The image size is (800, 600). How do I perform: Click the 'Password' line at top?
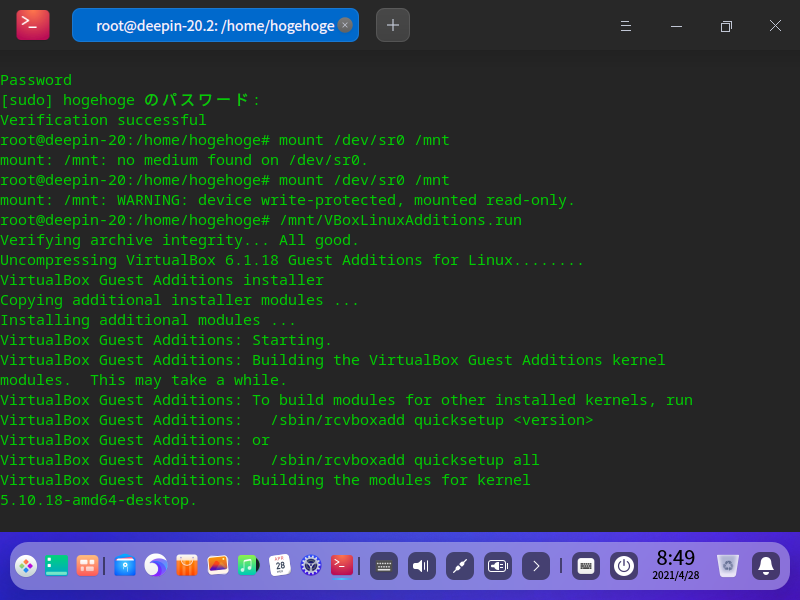[x=36, y=80]
